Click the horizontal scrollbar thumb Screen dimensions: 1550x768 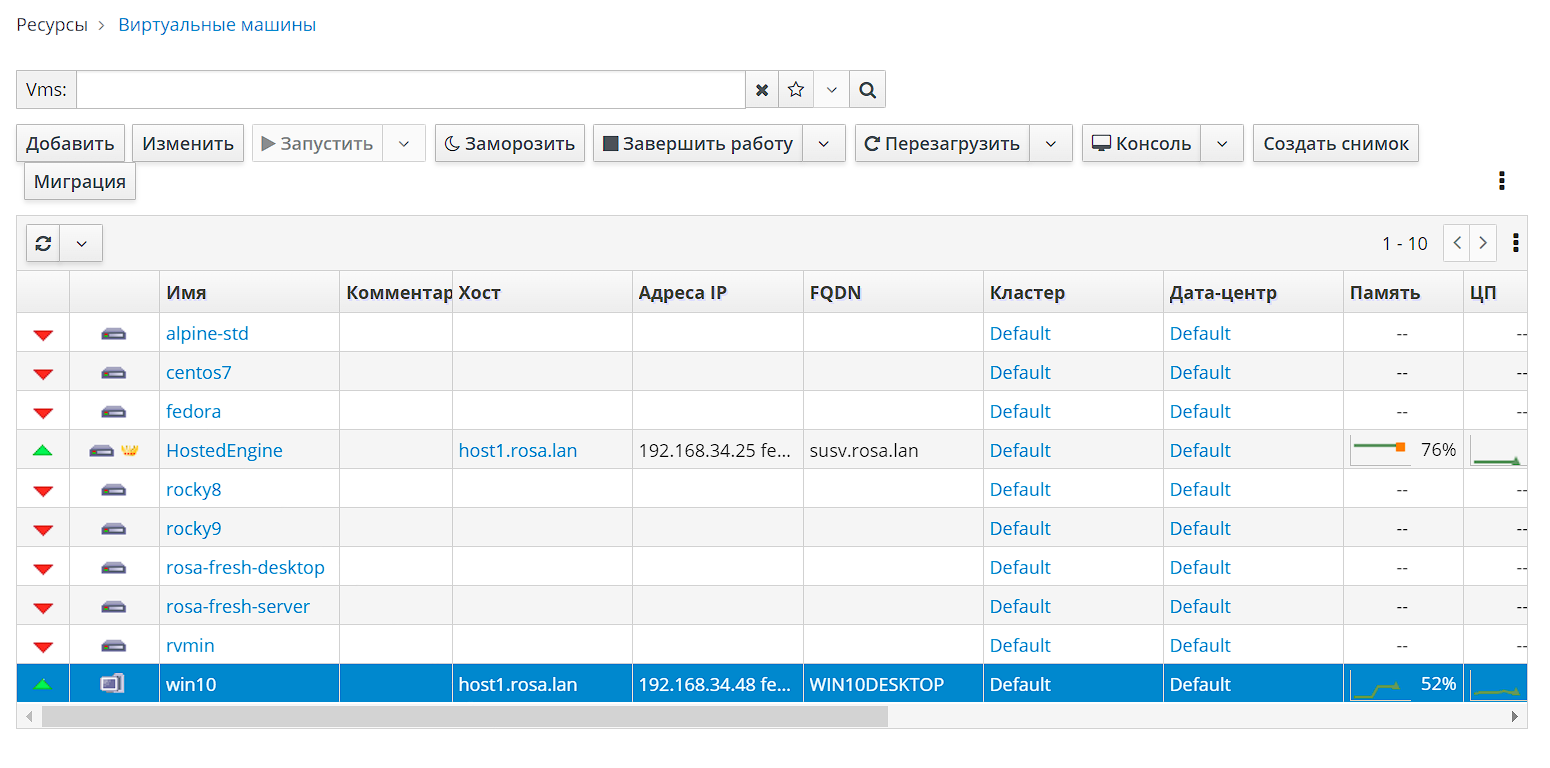tap(464, 716)
